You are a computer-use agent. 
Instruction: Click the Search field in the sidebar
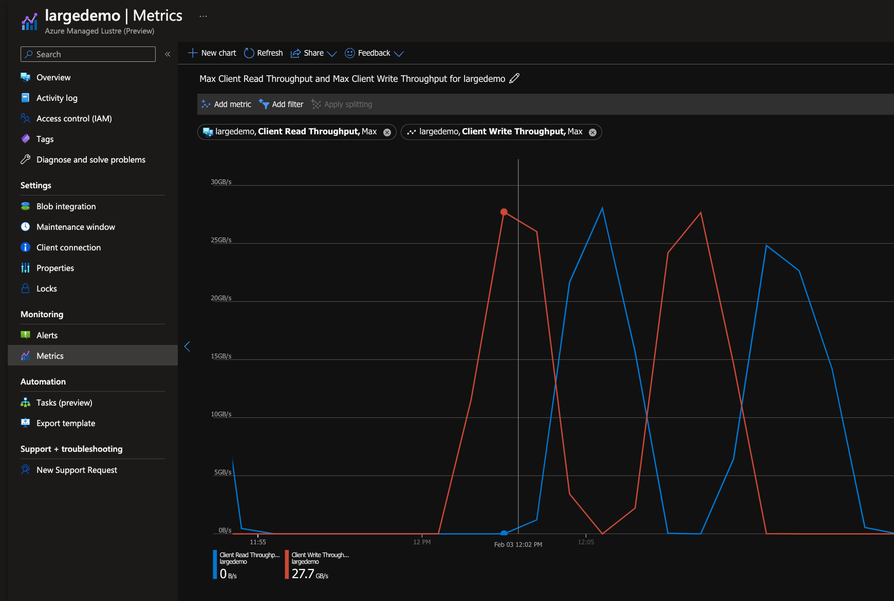coord(88,54)
